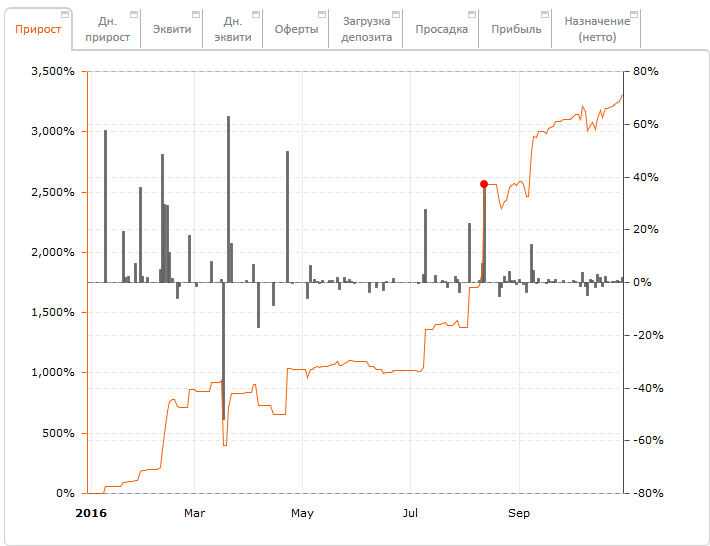Click the corner icon on Дн. прирост tab

click(135, 15)
